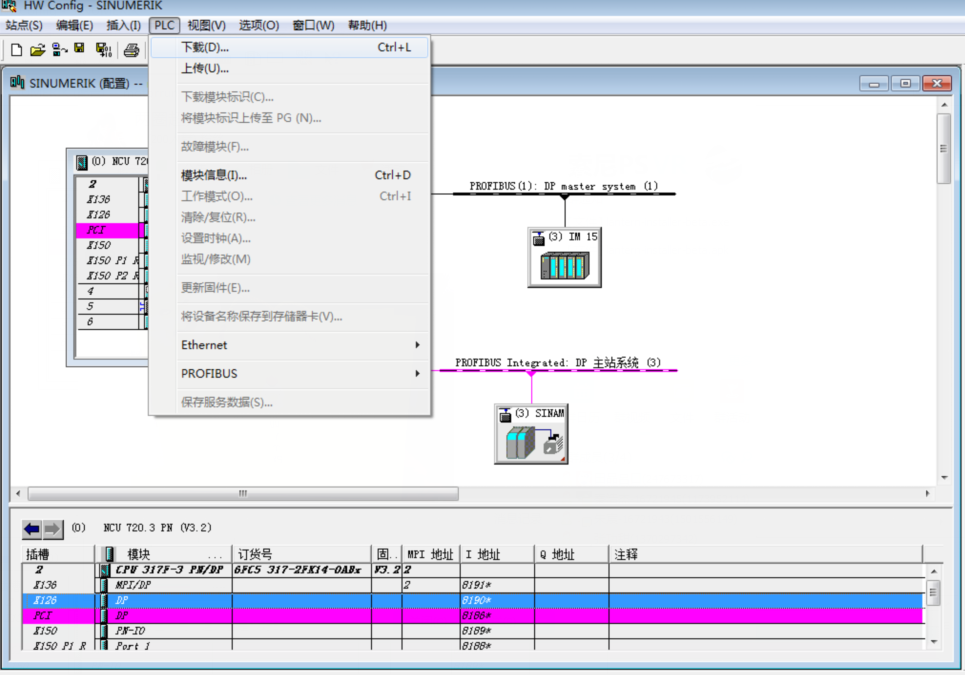965x675 pixels.
Task: Open the 站点(S) menu
Action: click(x=24, y=25)
